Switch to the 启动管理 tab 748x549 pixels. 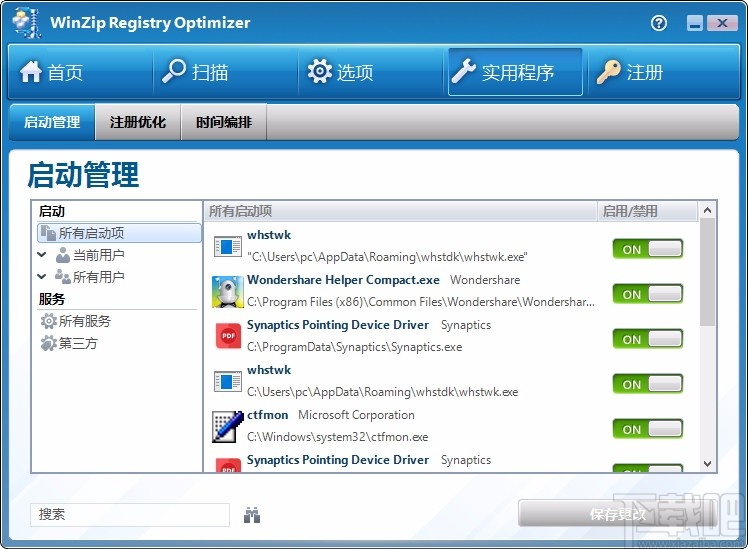coord(52,122)
